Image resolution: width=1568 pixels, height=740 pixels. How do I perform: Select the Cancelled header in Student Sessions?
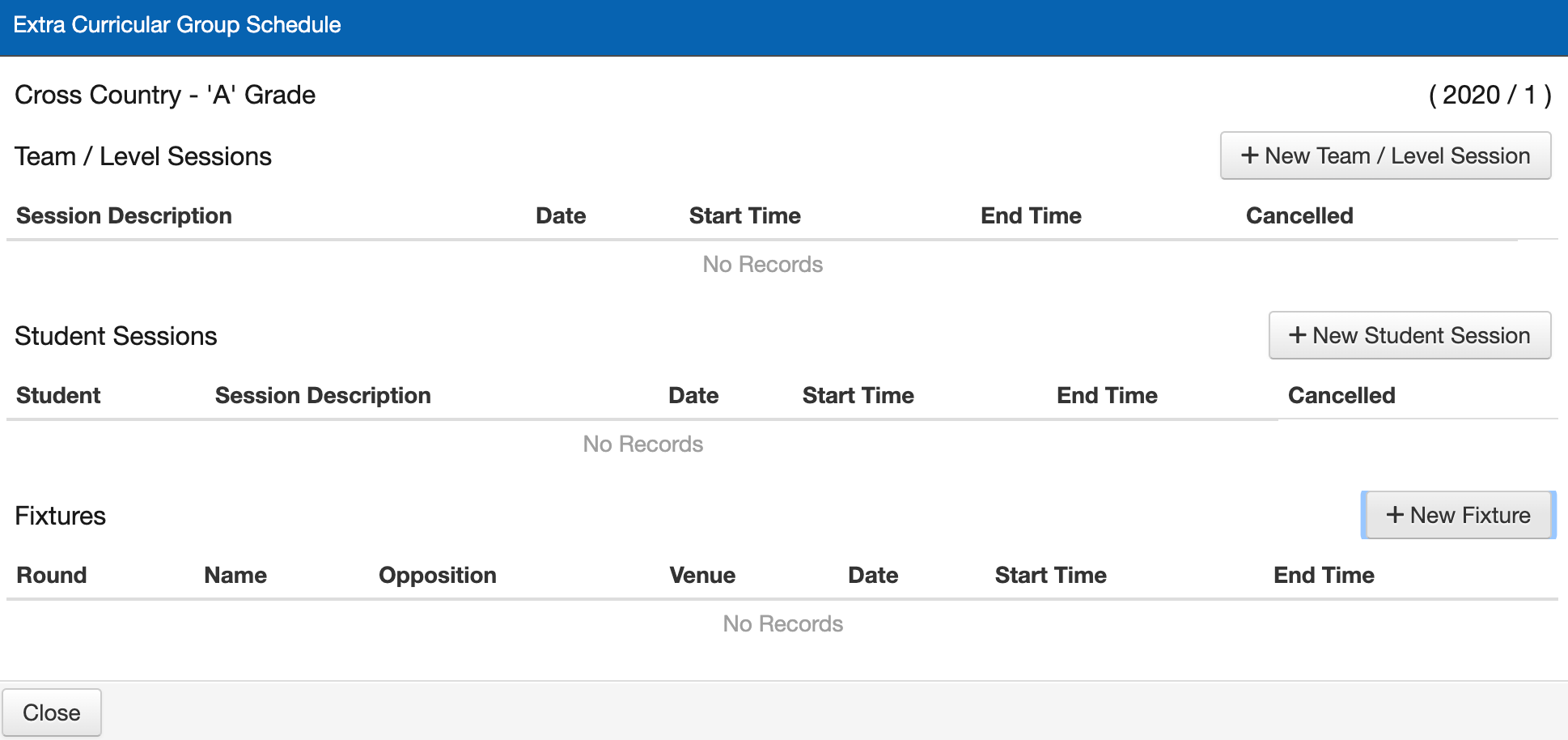pos(1341,395)
